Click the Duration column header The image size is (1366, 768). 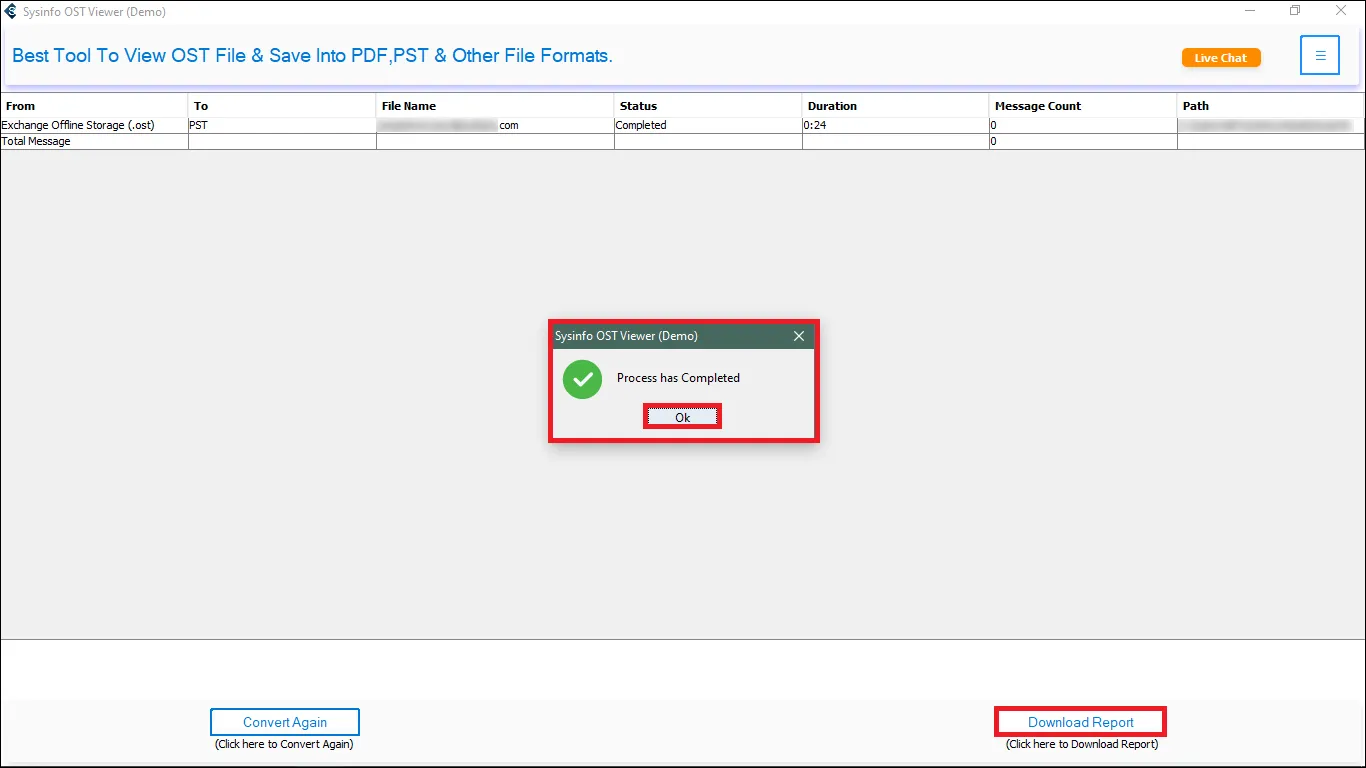(x=896, y=105)
